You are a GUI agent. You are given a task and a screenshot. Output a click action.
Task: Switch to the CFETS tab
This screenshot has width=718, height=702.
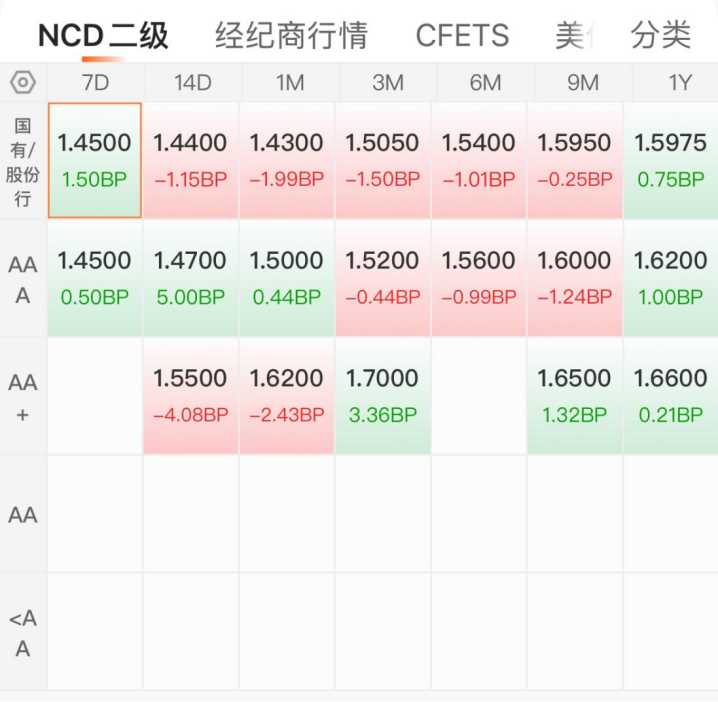pyautogui.click(x=462, y=35)
